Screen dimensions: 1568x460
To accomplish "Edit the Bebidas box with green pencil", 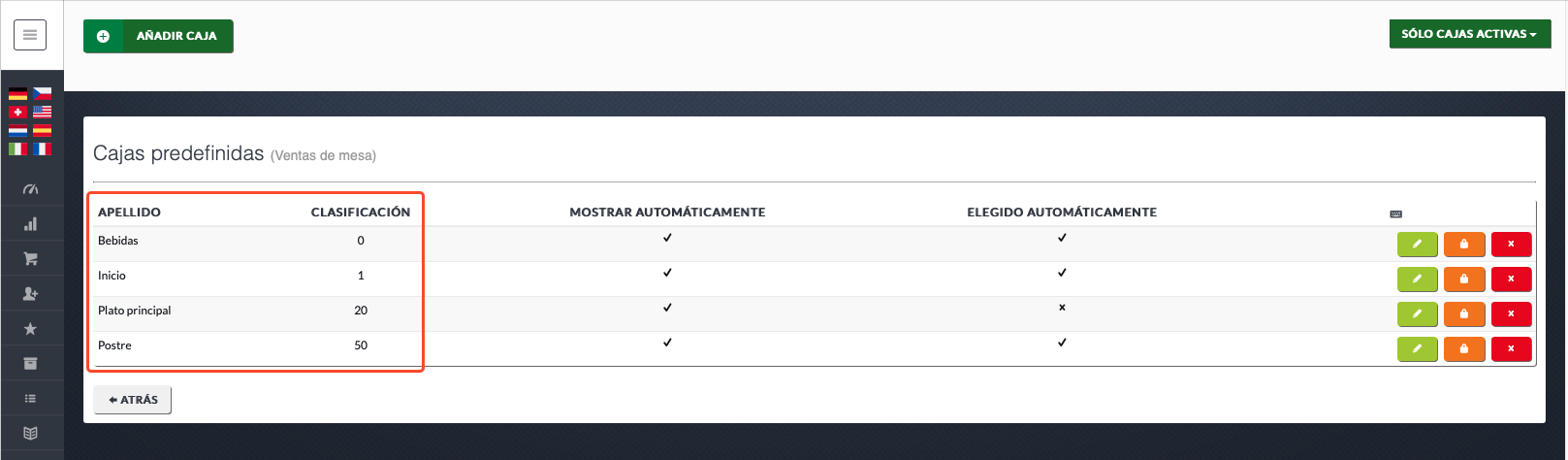I will [x=1417, y=245].
